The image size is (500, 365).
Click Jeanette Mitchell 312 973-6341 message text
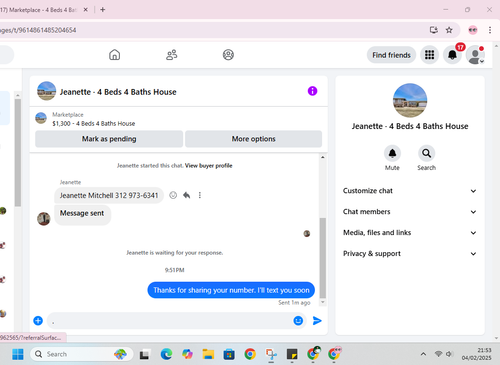[109, 195]
